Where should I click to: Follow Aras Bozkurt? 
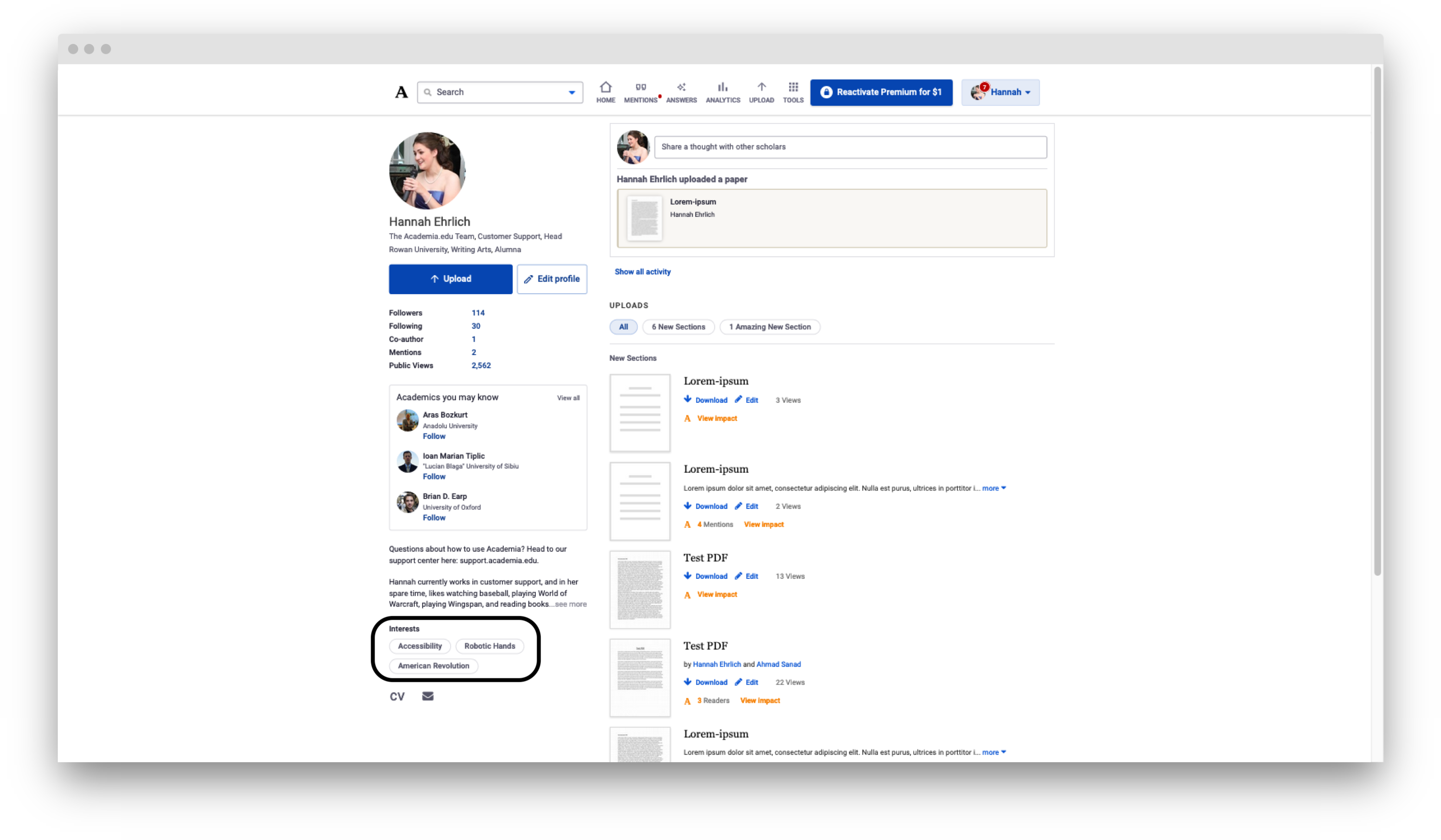[434, 436]
